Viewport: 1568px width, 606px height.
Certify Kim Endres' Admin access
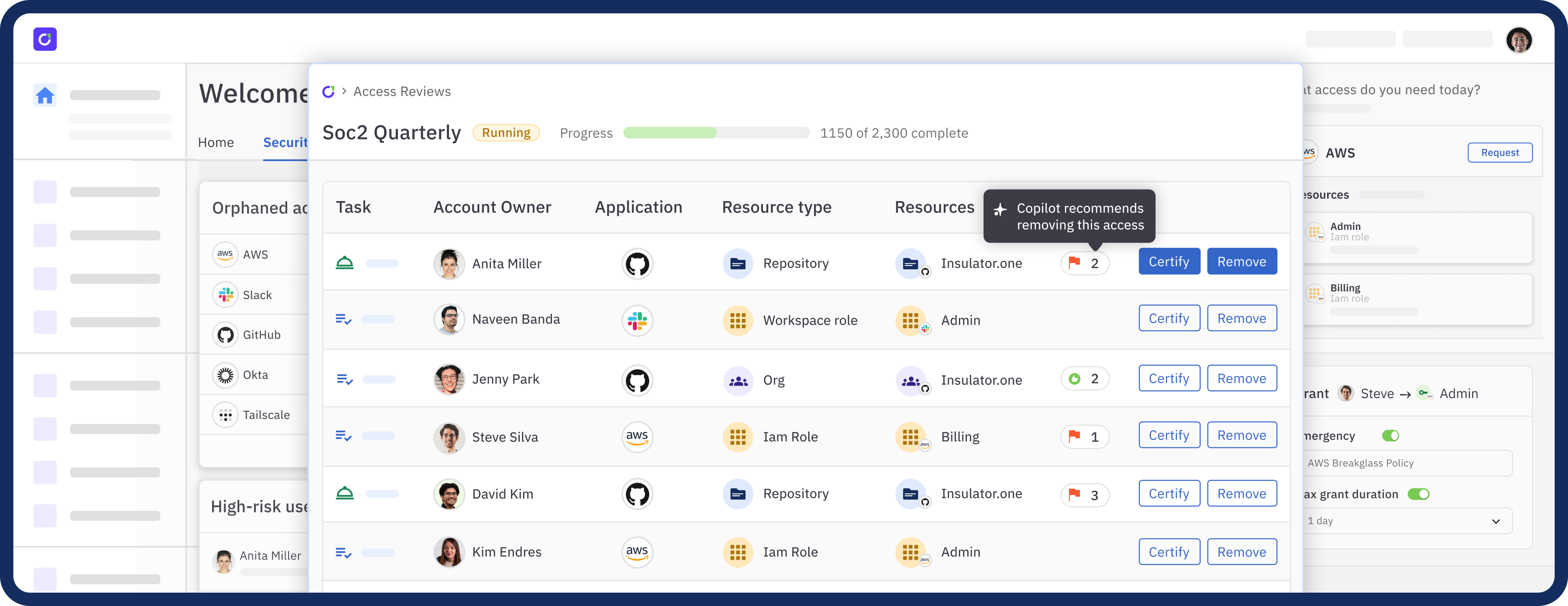click(x=1169, y=552)
